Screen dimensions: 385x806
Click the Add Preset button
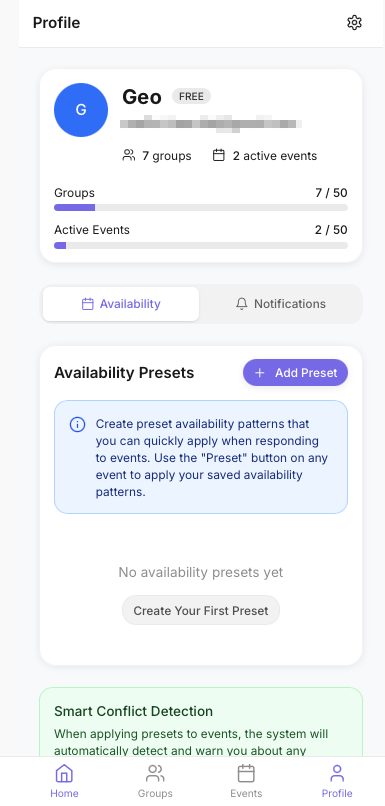tap(296, 373)
